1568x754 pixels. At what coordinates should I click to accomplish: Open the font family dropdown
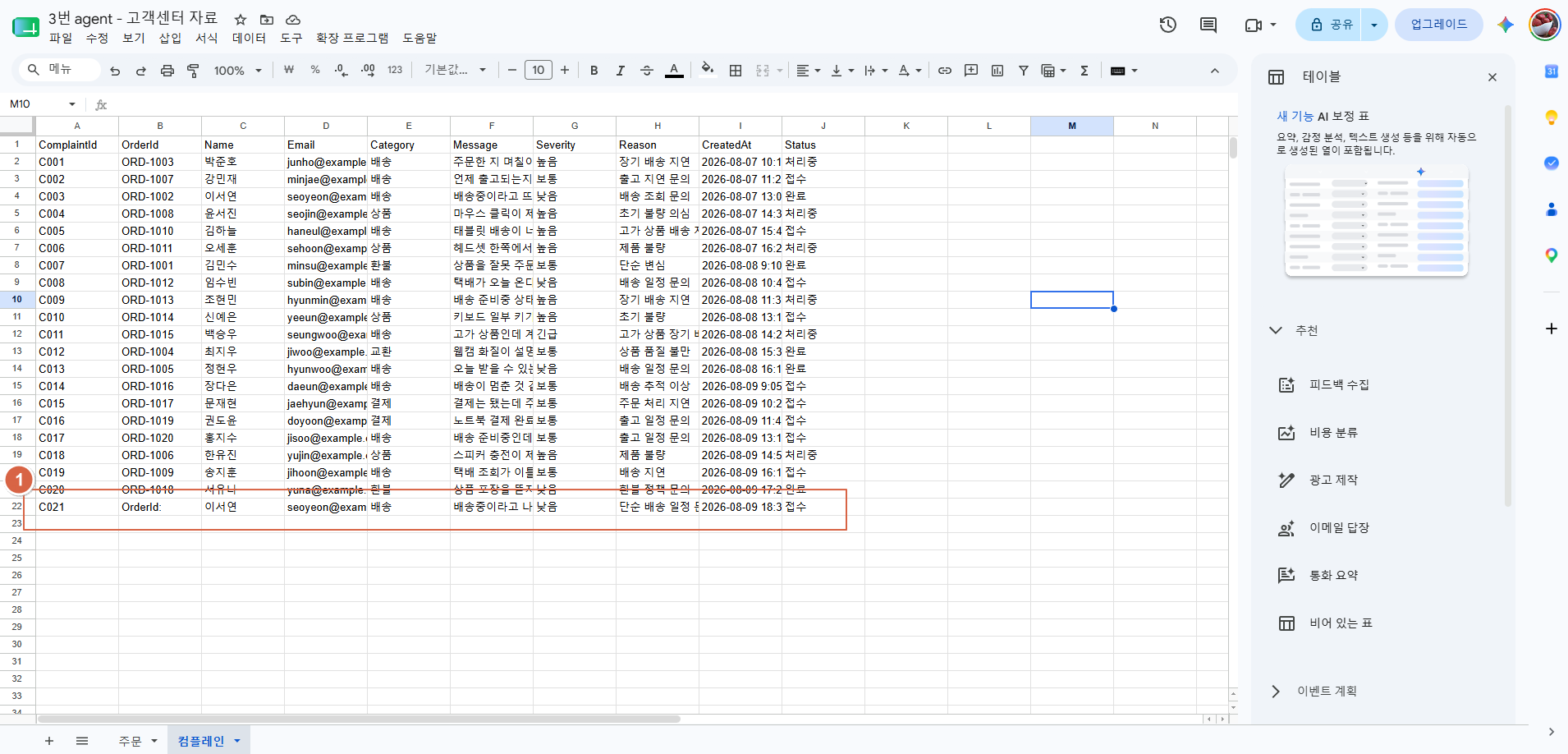coord(455,71)
